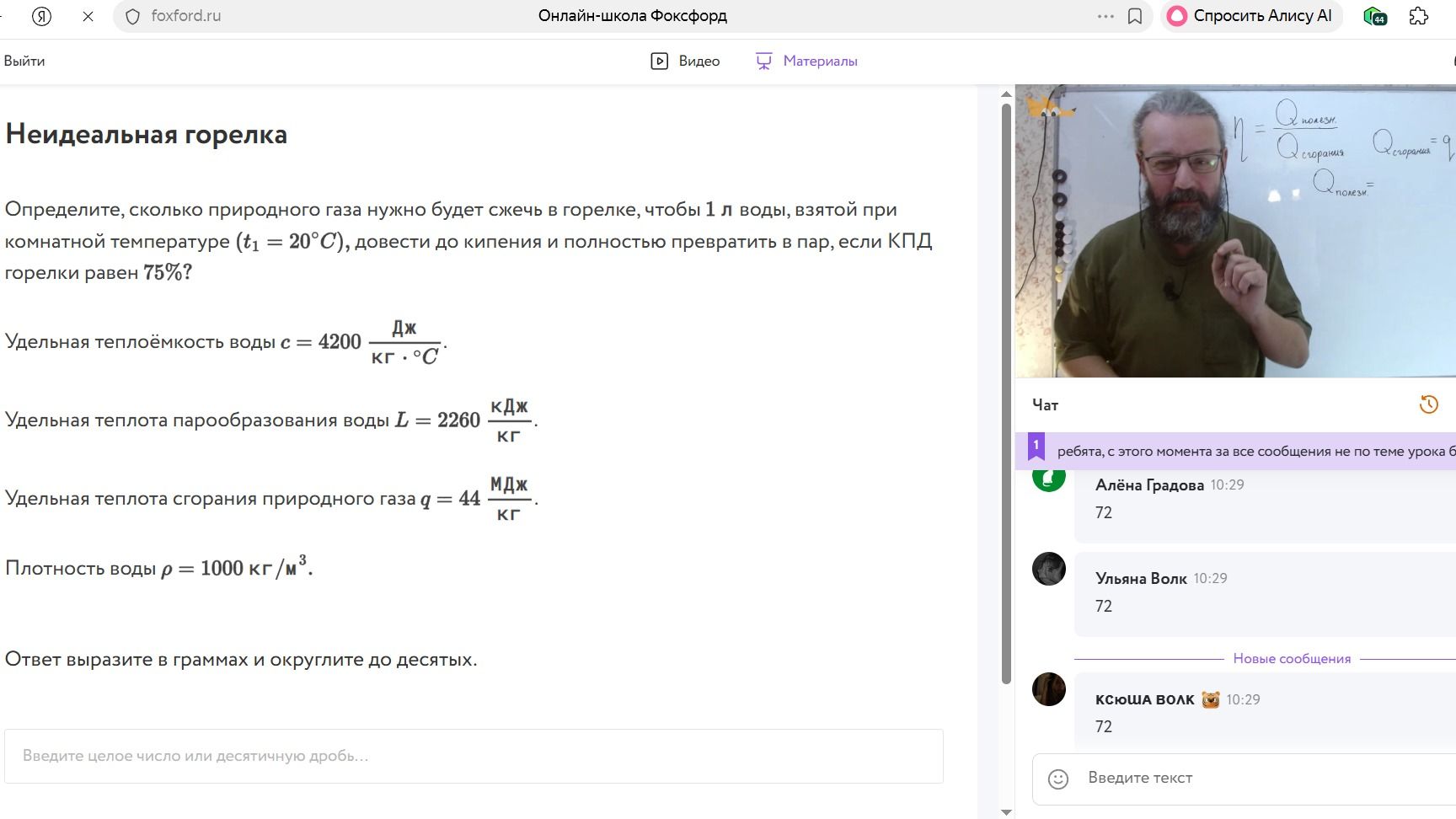
Task: Click Алёна Градова's green avatar
Action: [x=1049, y=478]
